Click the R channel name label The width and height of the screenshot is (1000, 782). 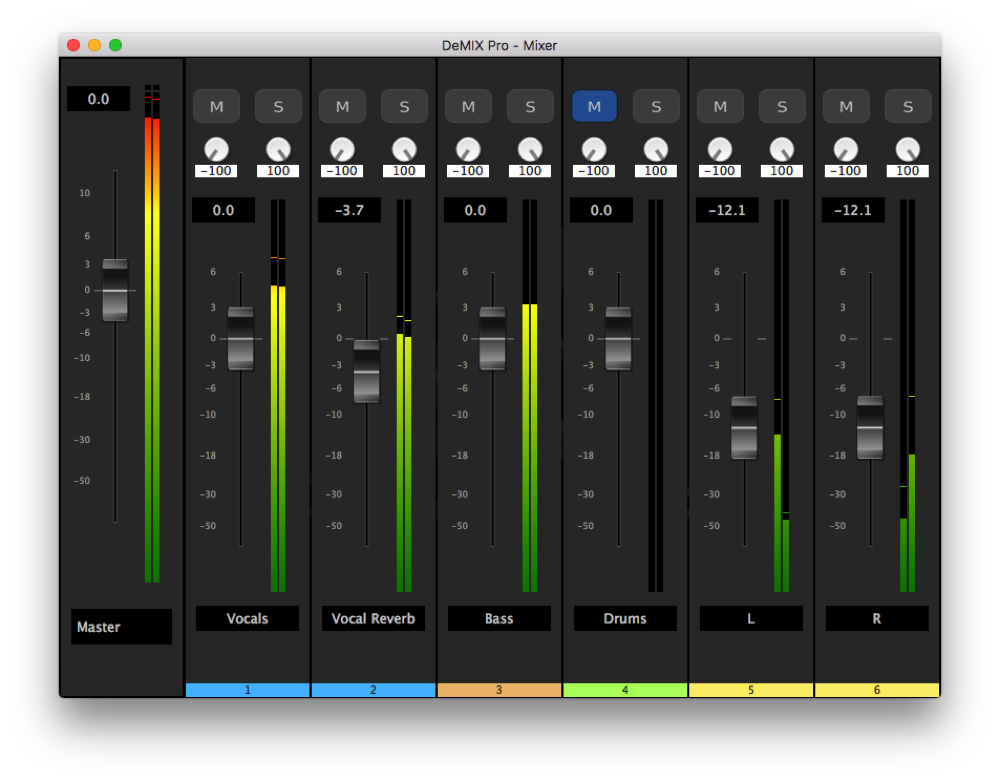(877, 618)
